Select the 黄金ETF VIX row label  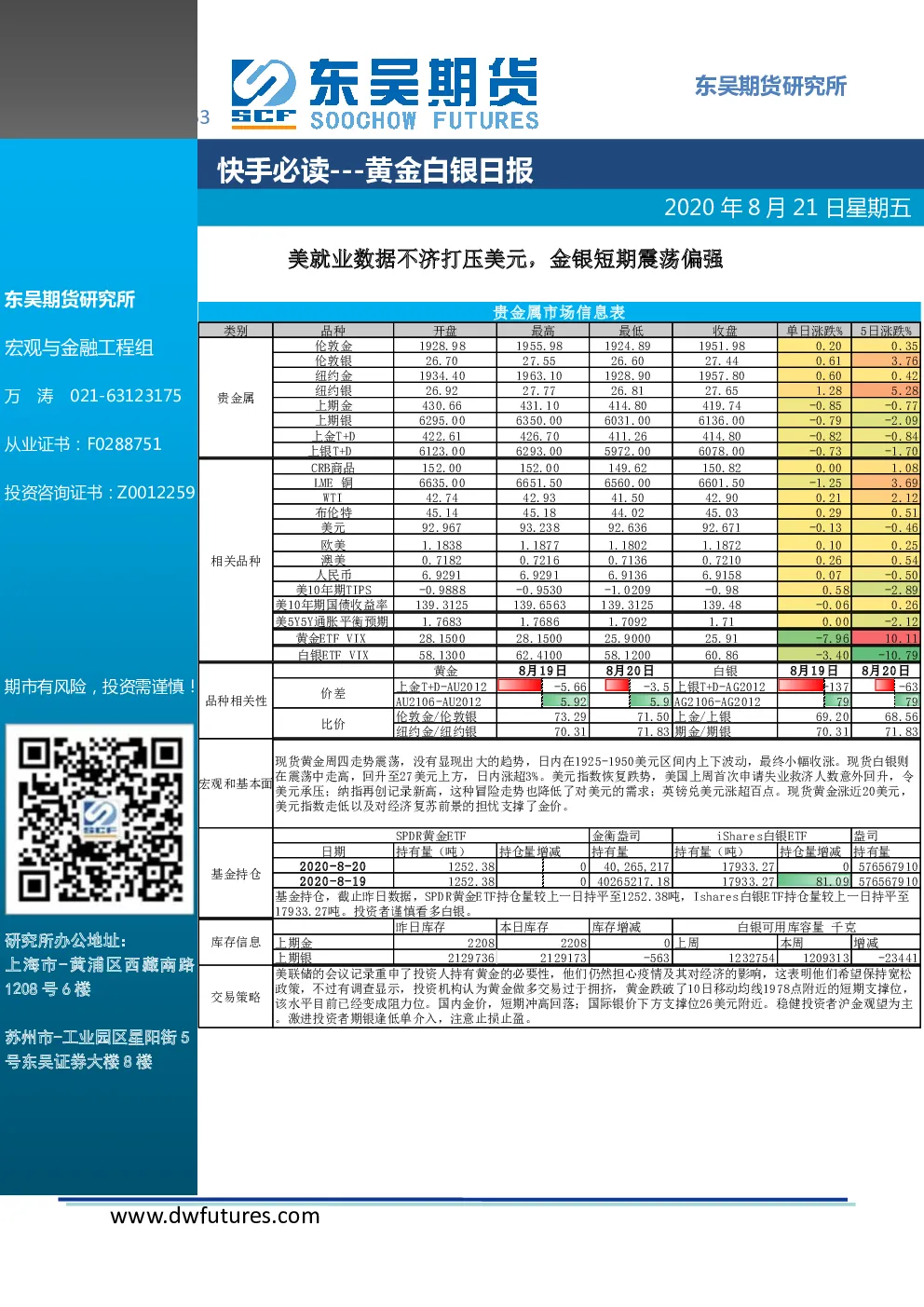332,638
